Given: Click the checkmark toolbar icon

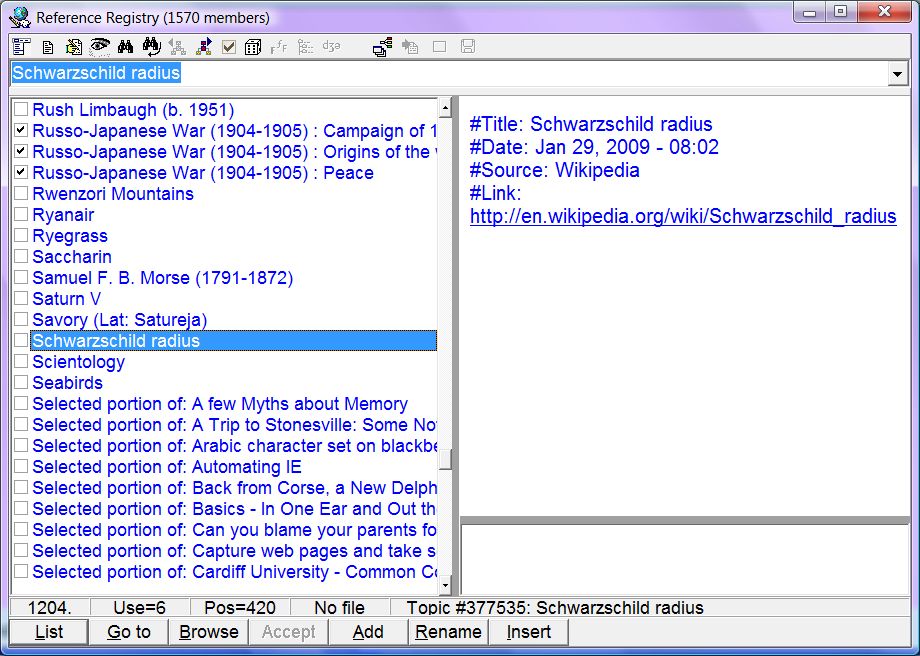Looking at the screenshot, I should [229, 47].
